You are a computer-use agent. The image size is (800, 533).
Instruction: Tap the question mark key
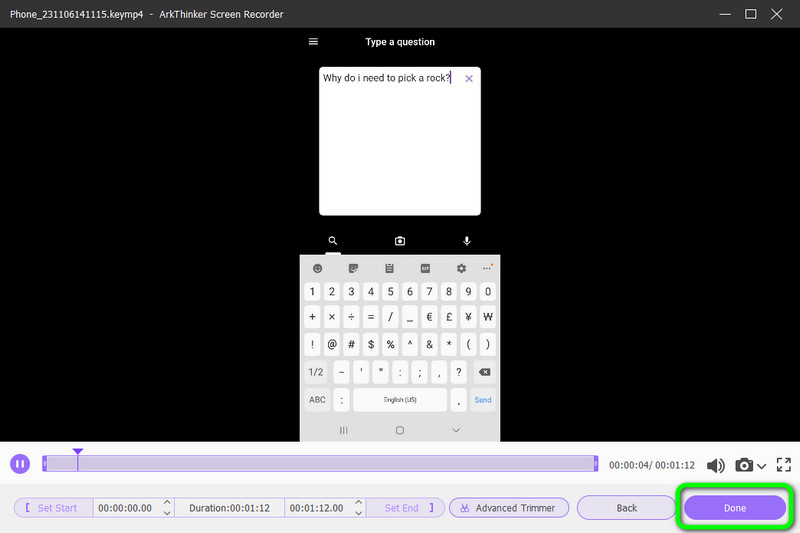click(459, 372)
